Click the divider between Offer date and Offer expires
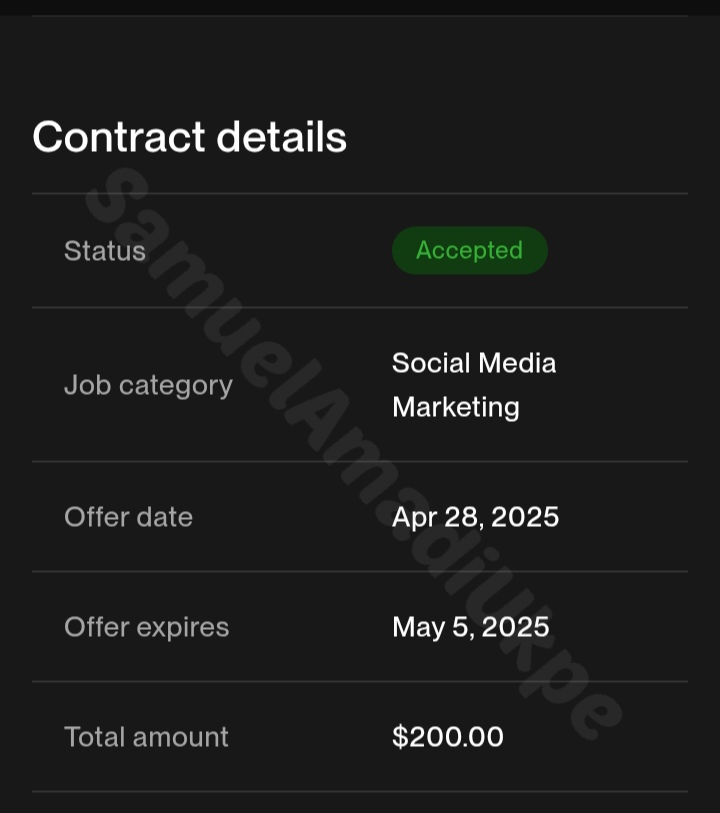Viewport: 720px width, 813px height. [x=360, y=571]
